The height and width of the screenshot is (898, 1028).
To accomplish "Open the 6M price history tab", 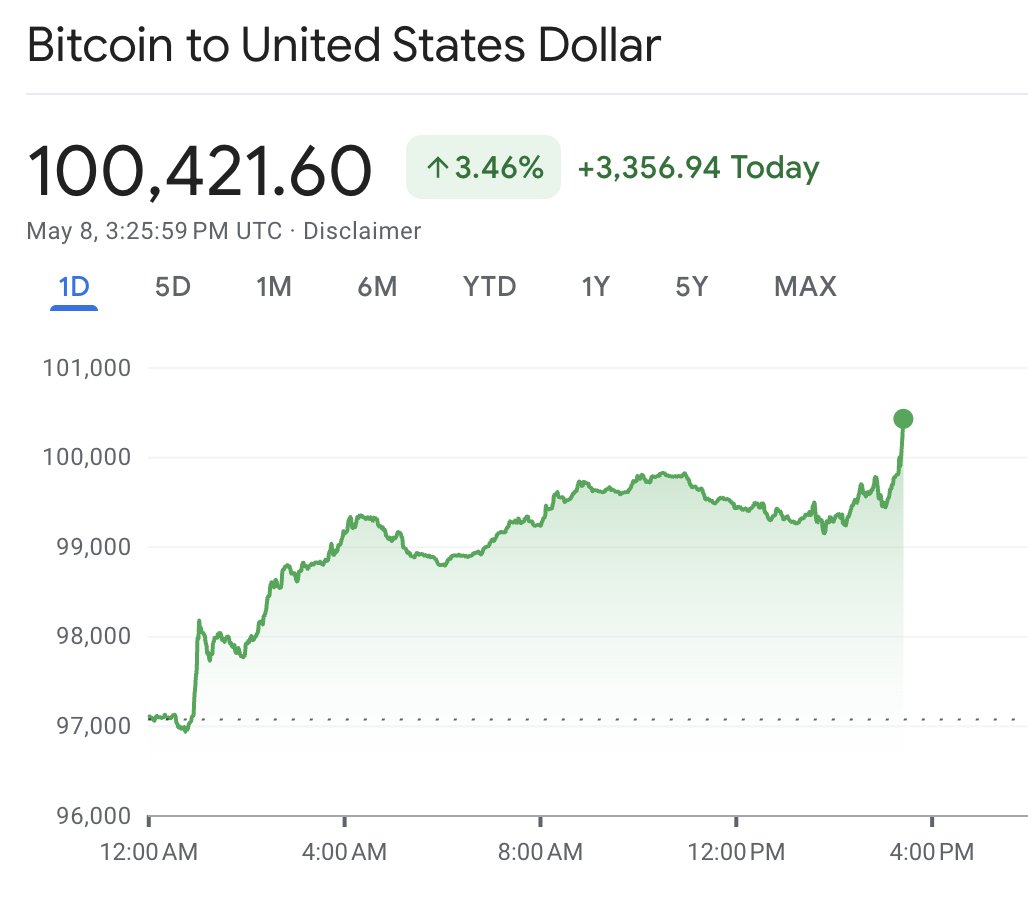I will pyautogui.click(x=378, y=287).
